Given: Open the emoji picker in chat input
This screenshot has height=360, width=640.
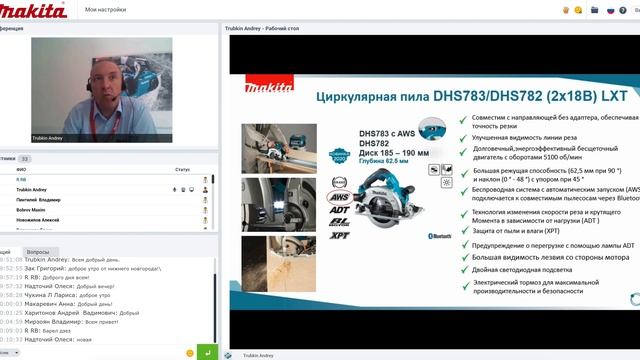Looking at the screenshot, I should 190,353.
